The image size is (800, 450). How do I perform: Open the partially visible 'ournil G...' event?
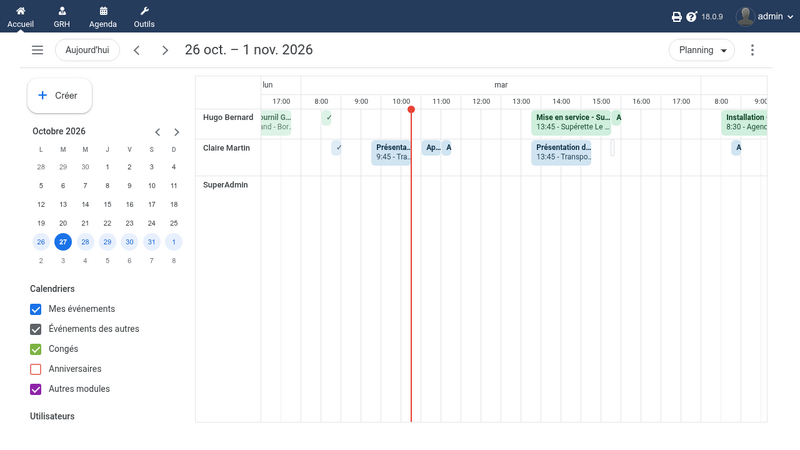276,122
